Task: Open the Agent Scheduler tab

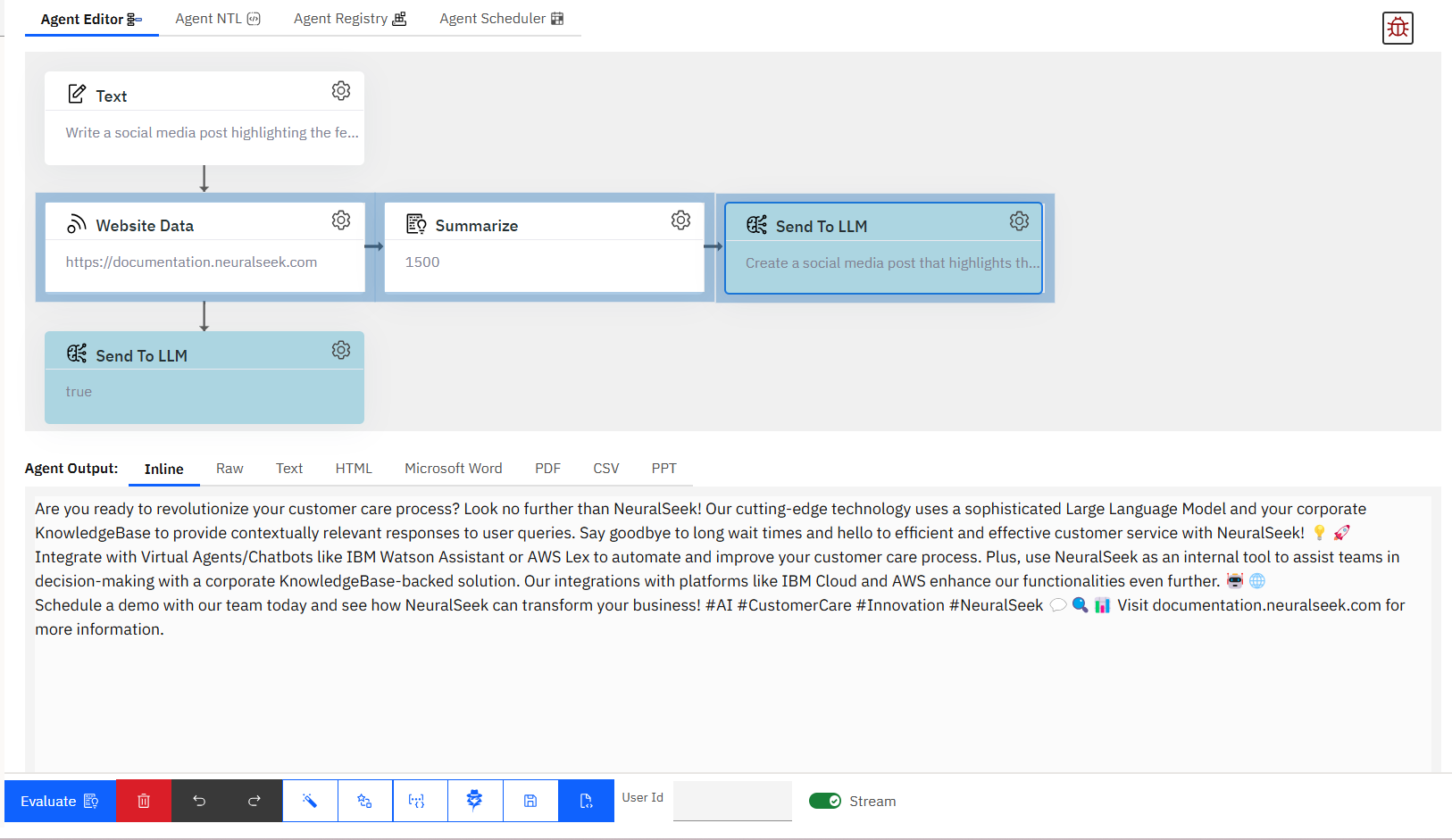Action: pyautogui.click(x=502, y=19)
